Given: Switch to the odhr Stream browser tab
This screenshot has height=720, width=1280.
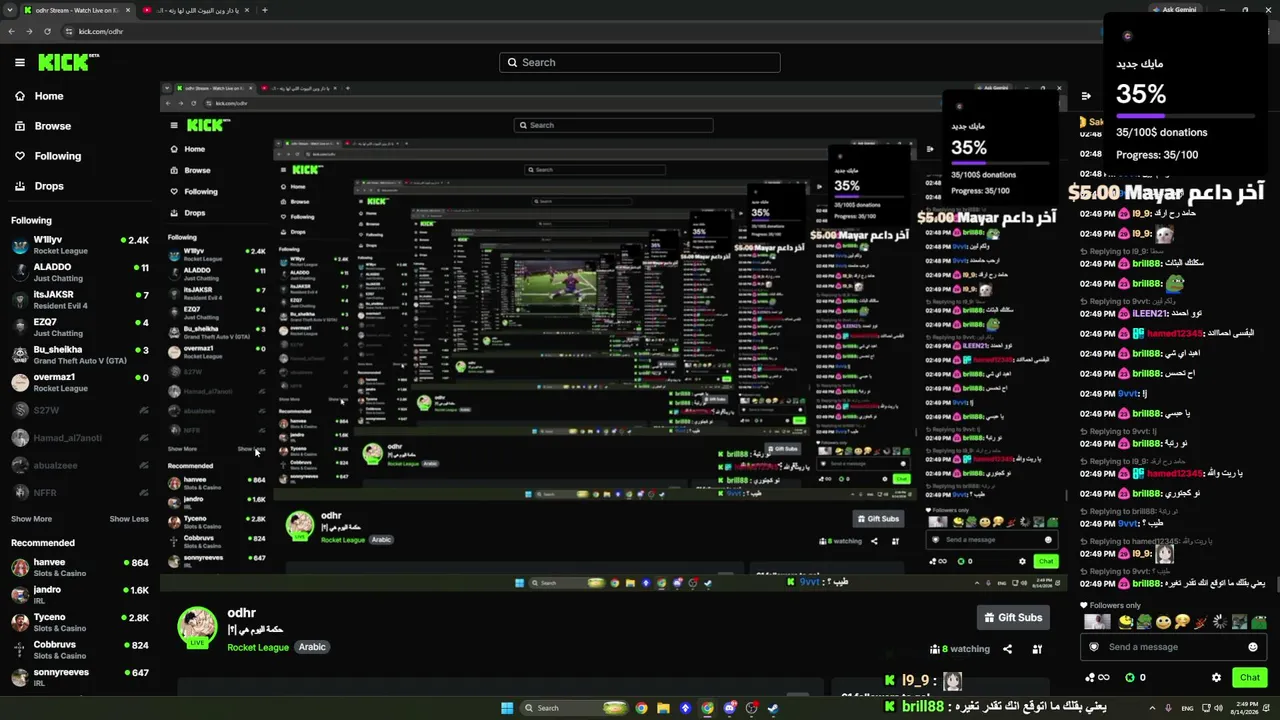Looking at the screenshot, I should point(77,10).
